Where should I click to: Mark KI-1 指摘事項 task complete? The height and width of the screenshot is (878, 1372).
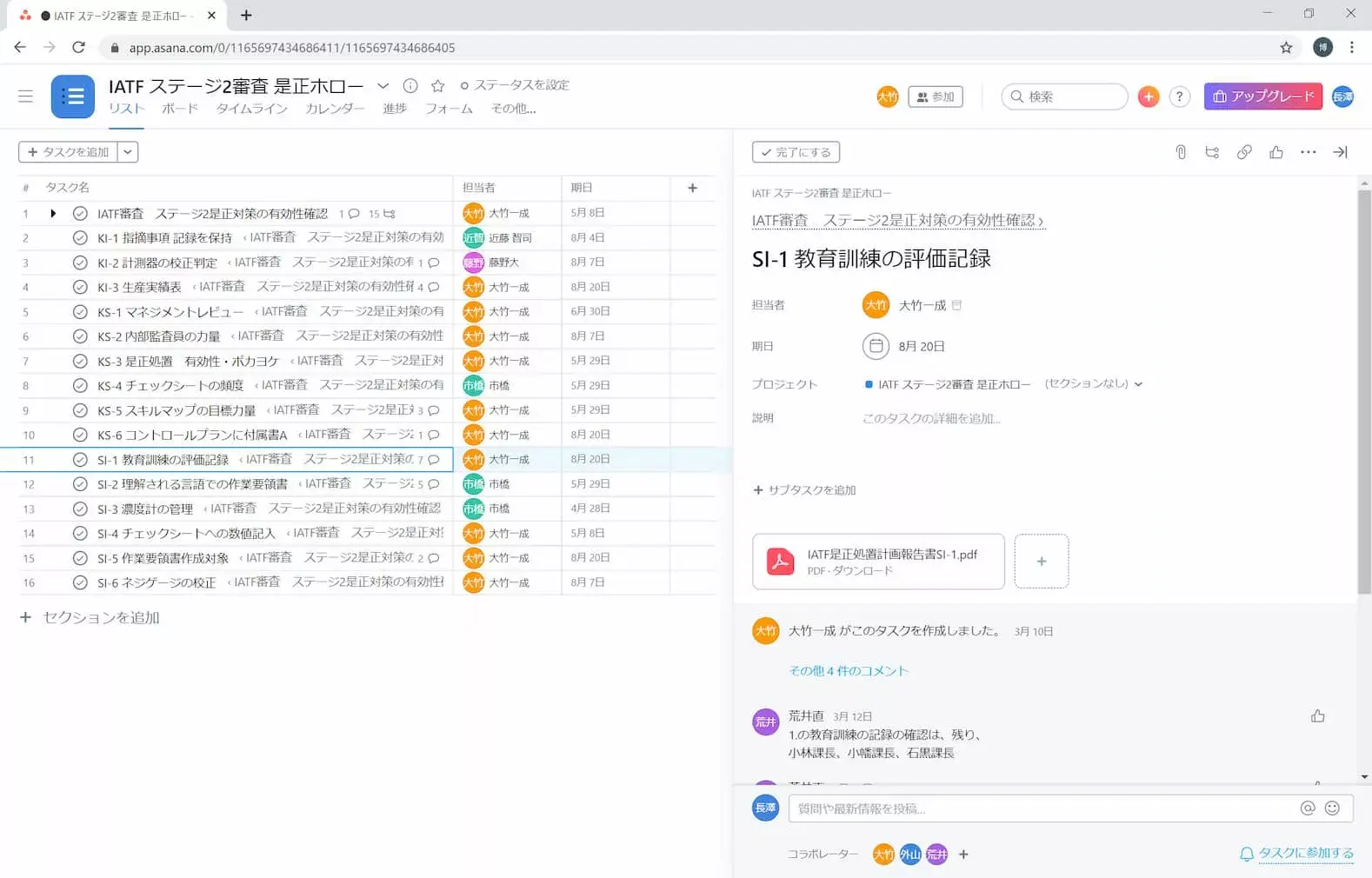pyautogui.click(x=80, y=238)
